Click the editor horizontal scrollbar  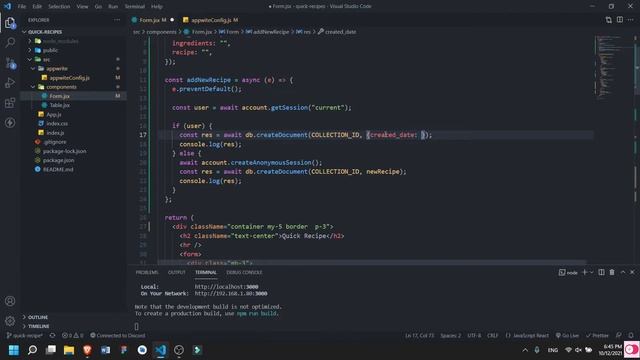(x=372, y=262)
